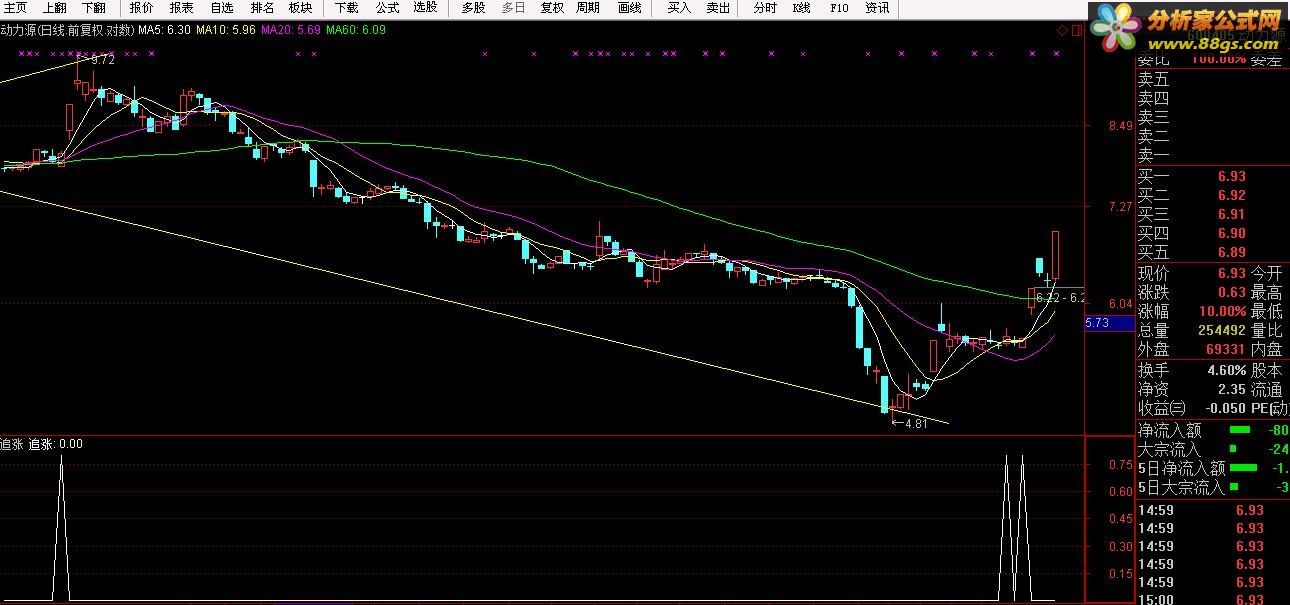Select the 卖一 ask row
1290x605 pixels.
point(1212,155)
